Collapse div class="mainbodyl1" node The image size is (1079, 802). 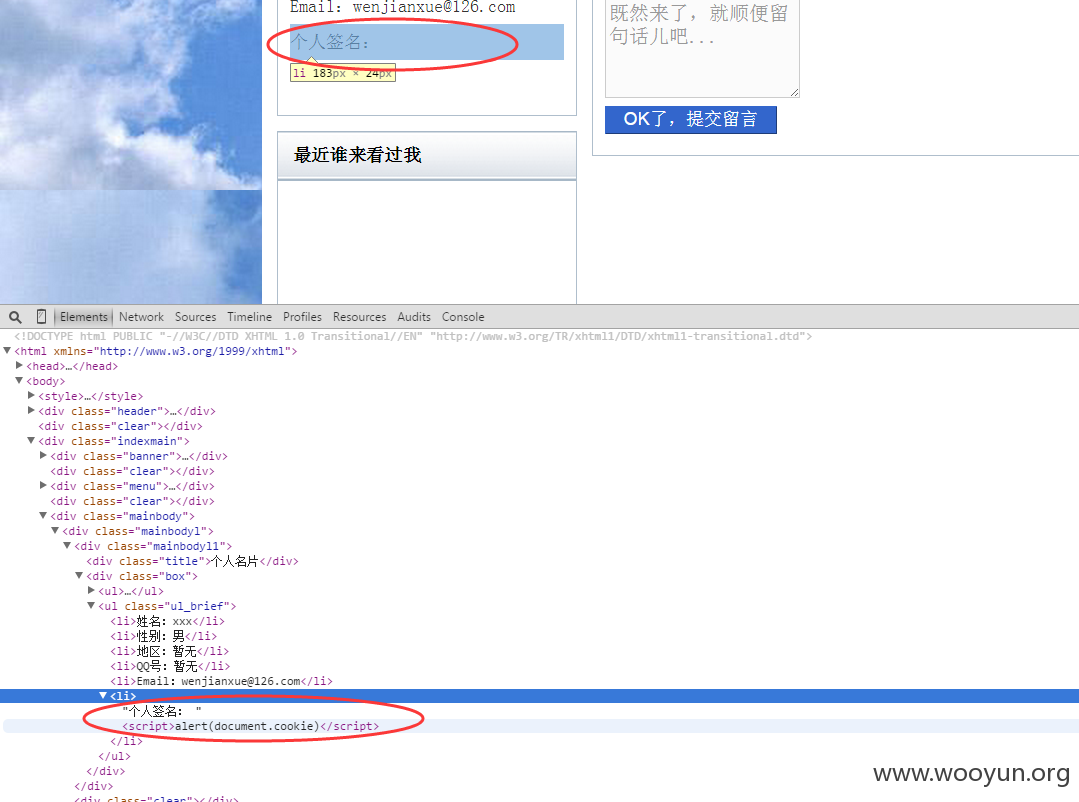point(67,546)
